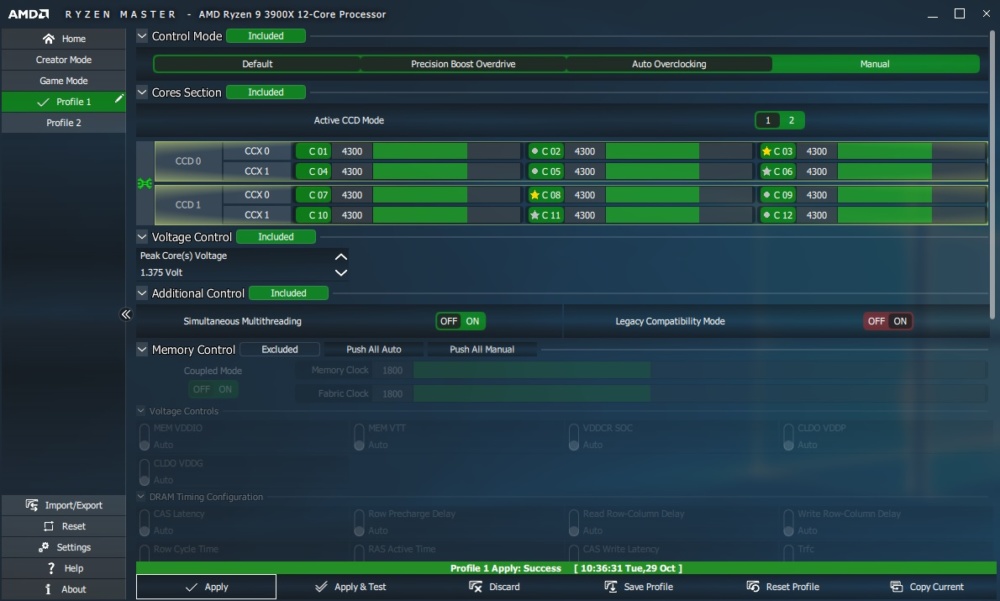This screenshot has width=1000, height=601.
Task: Open Settings gear icon
Action: point(43,547)
